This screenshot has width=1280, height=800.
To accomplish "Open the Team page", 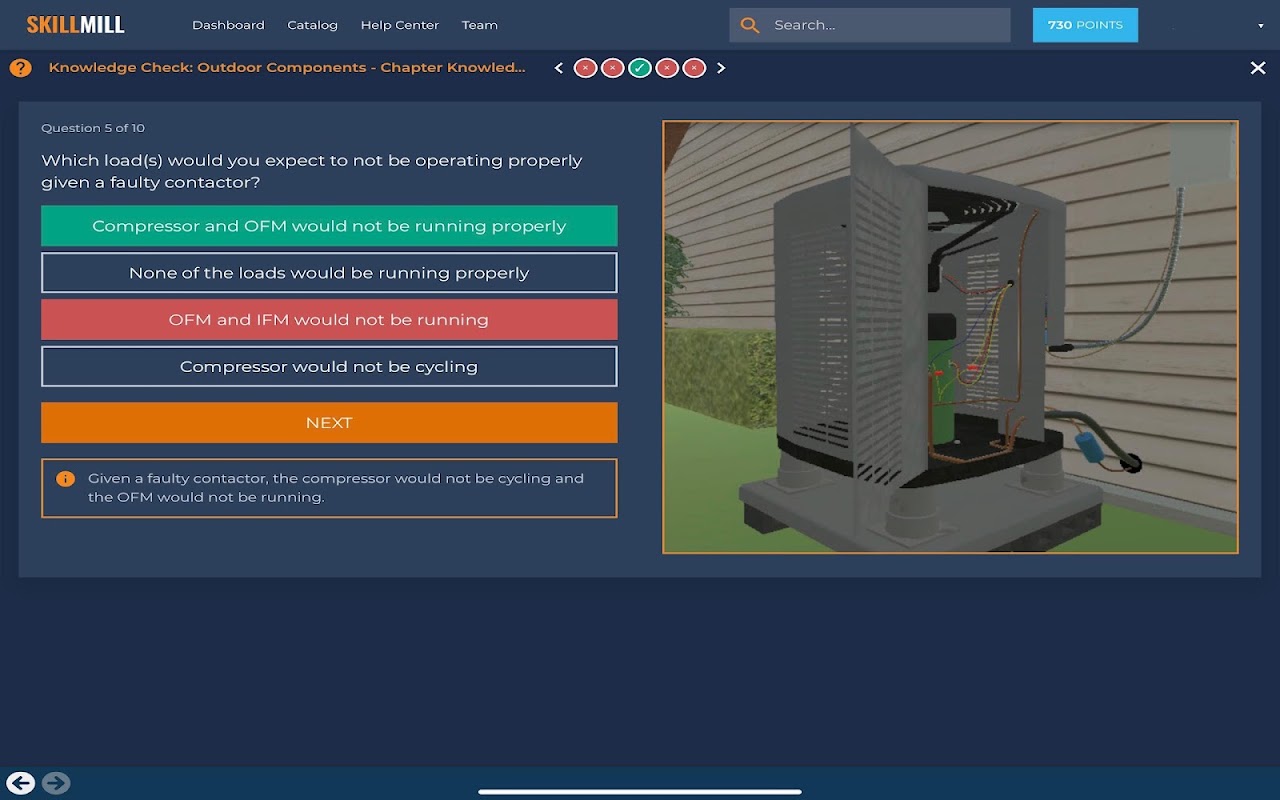I will pyautogui.click(x=480, y=25).
